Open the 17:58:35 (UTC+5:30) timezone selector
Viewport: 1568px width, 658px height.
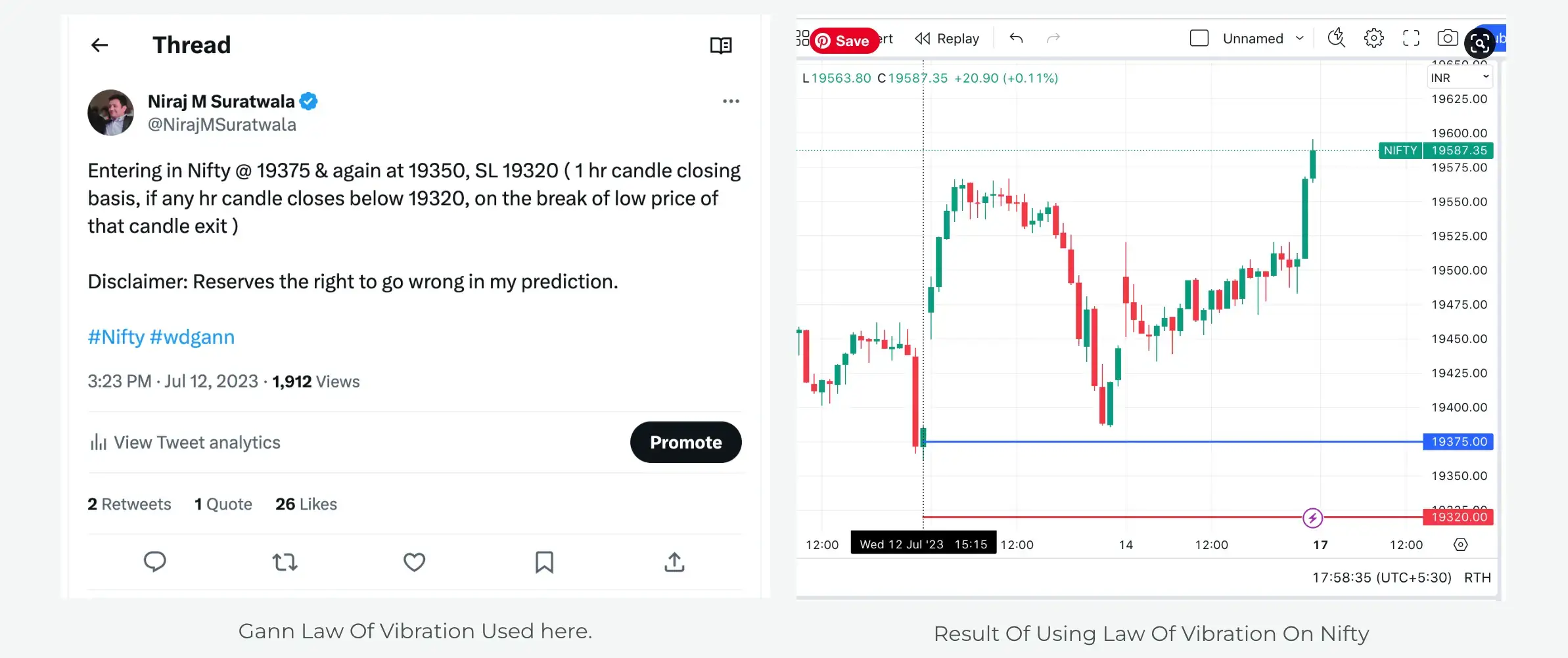pos(1382,578)
